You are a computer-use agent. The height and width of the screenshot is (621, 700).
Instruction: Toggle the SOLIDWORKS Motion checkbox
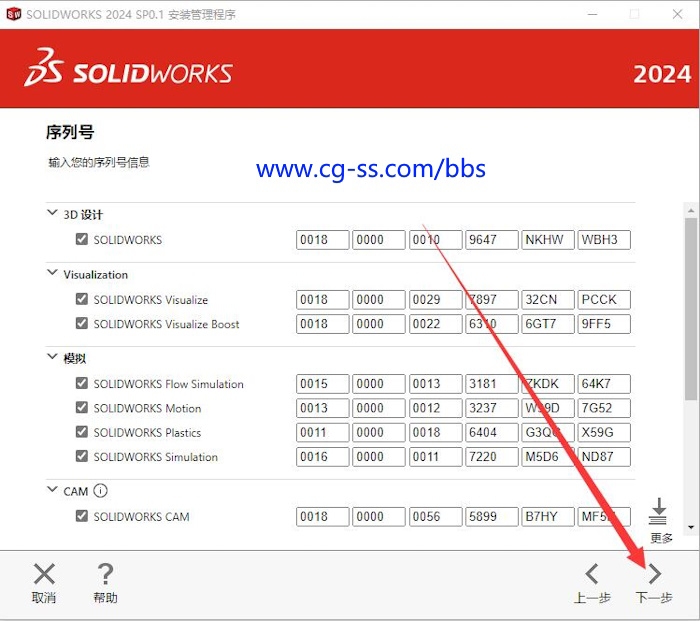click(81, 408)
